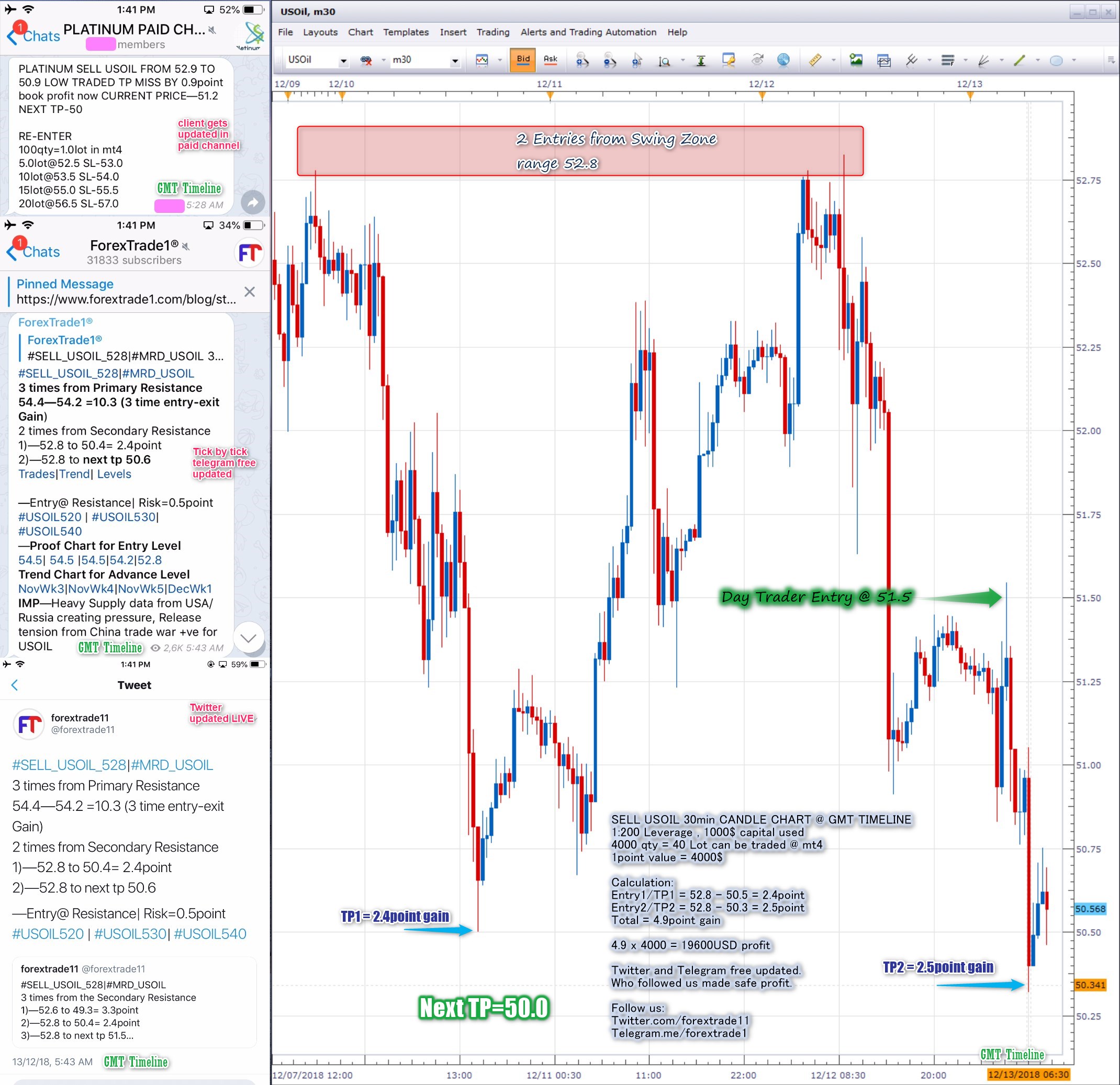
Task: Expand the chart type dropdown arrow
Action: tap(499, 60)
